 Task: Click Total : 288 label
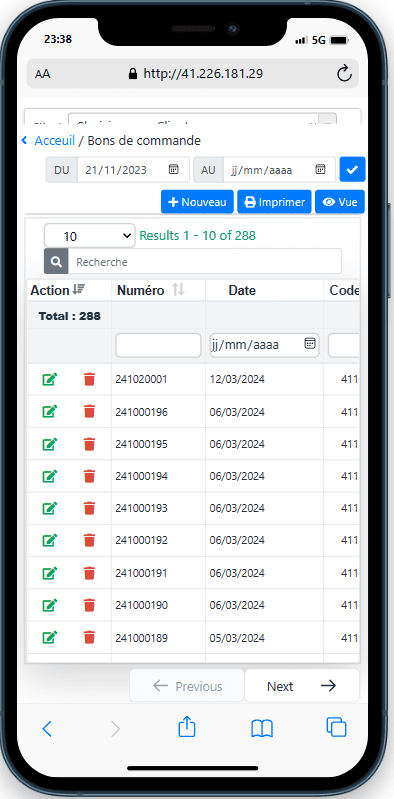[69, 316]
